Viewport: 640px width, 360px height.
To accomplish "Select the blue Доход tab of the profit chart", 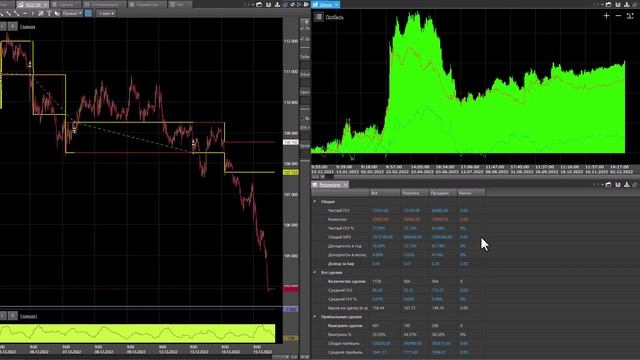I will point(325,4).
